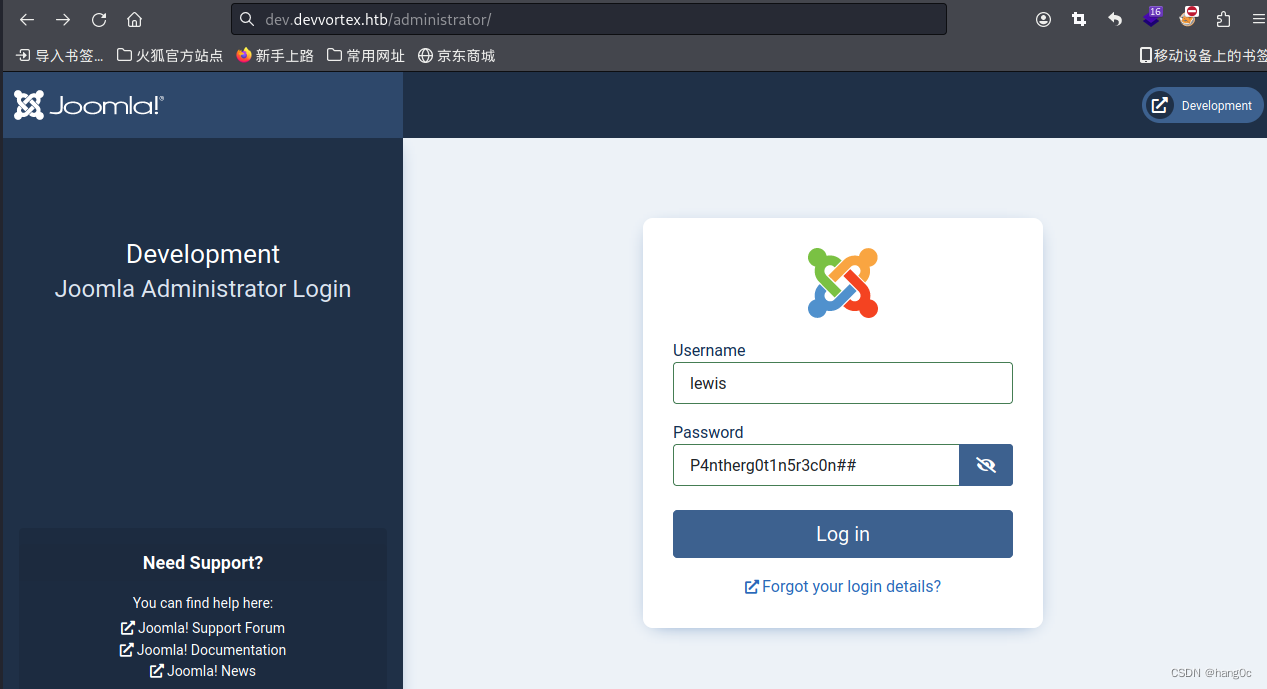Click the undo arrow toolbar icon
Viewport: 1267px width, 689px height.
point(1115,19)
